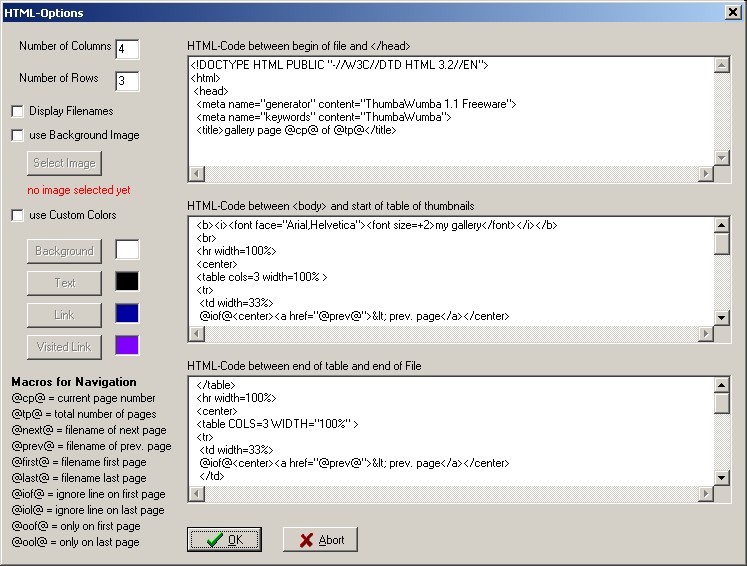Select the purple Visited Link color swatch
This screenshot has height=566, width=747.
coord(127,346)
